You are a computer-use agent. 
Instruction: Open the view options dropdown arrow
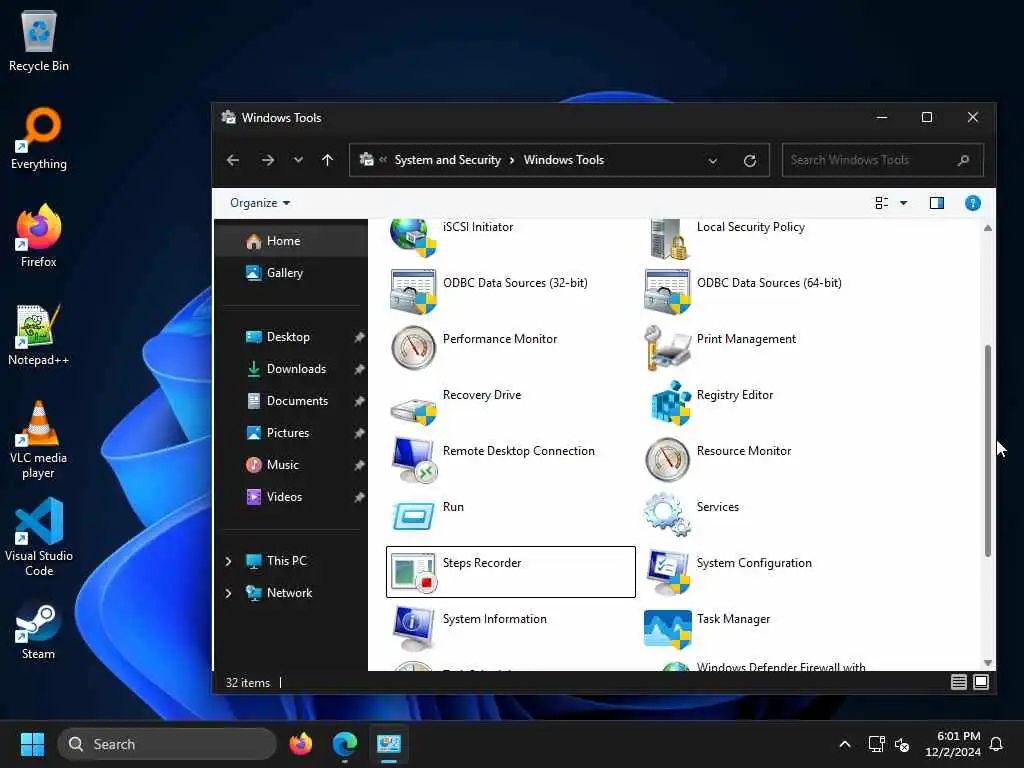[x=903, y=203]
